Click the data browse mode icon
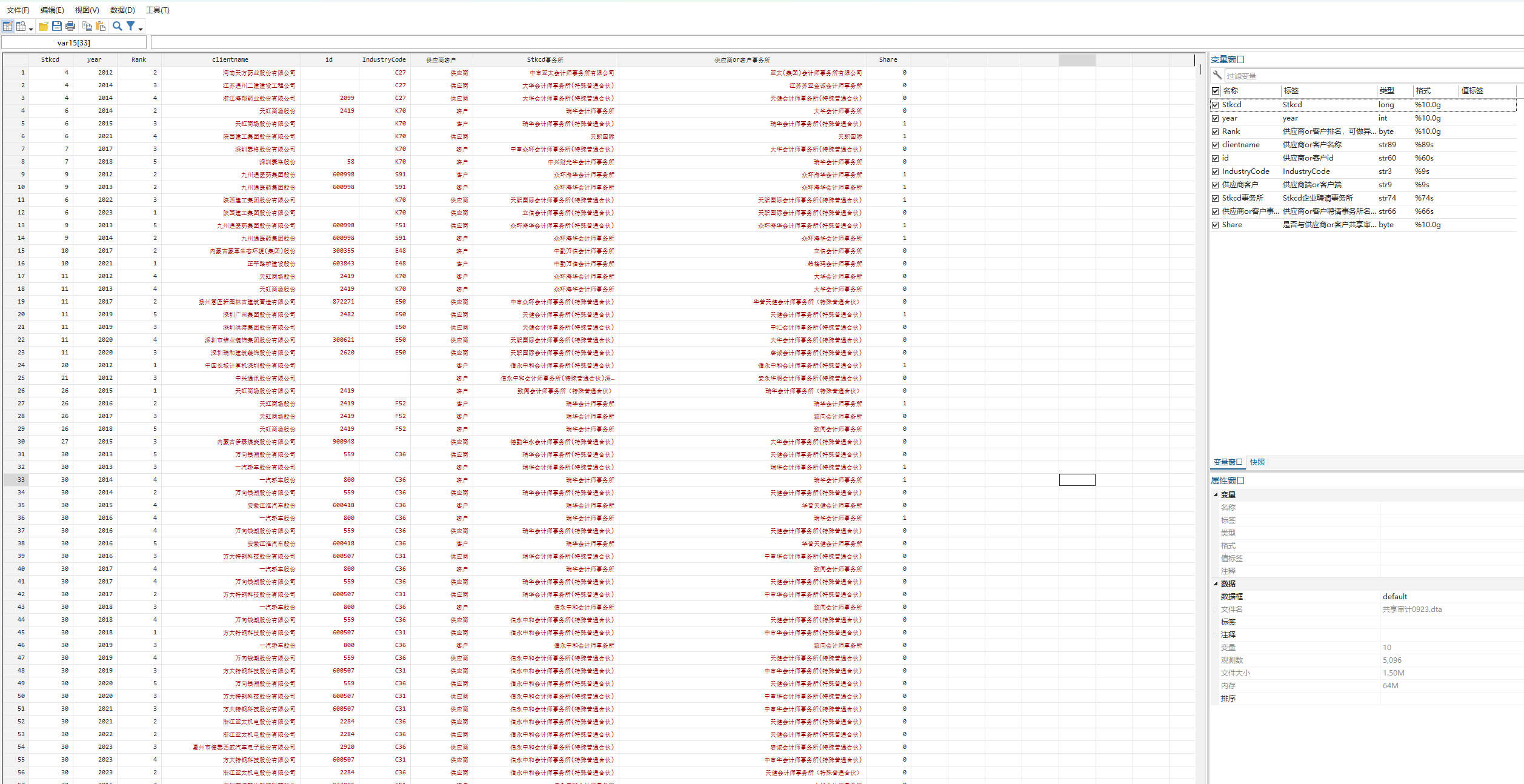The height and width of the screenshot is (784, 1524). [x=21, y=26]
